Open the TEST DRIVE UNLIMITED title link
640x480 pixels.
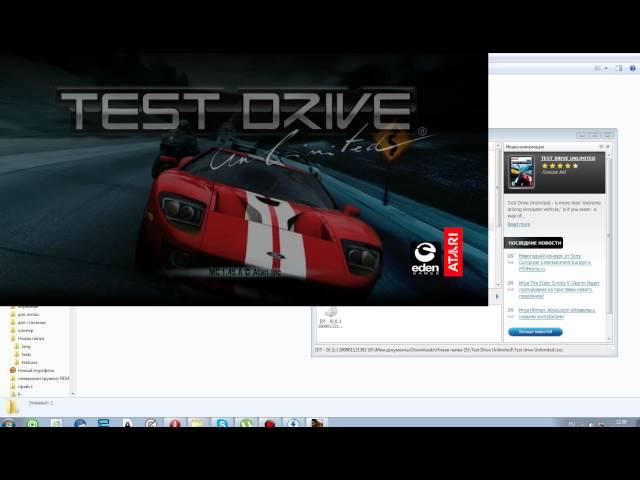click(x=568, y=158)
